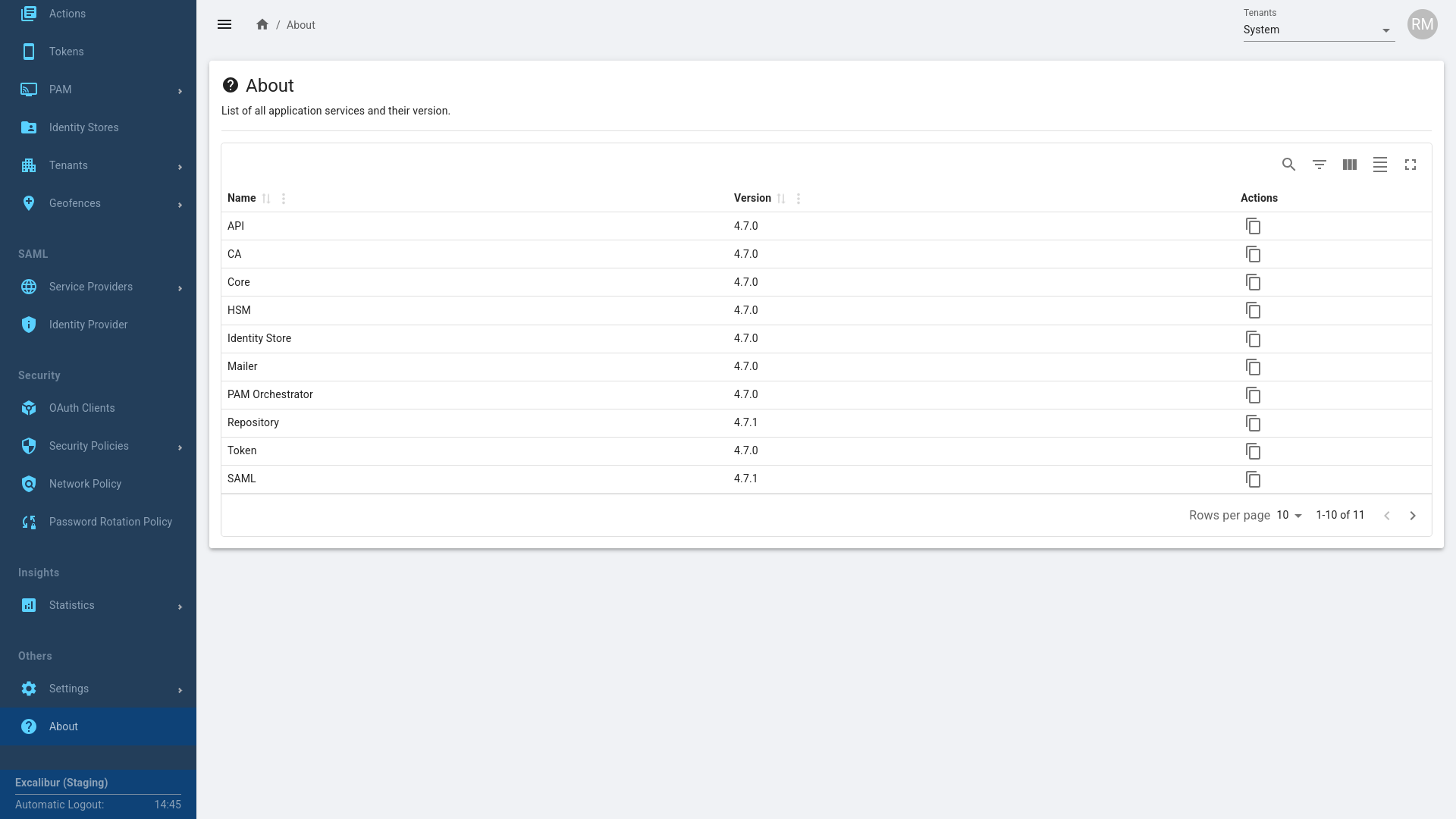Open the table filter icon

[1319, 165]
